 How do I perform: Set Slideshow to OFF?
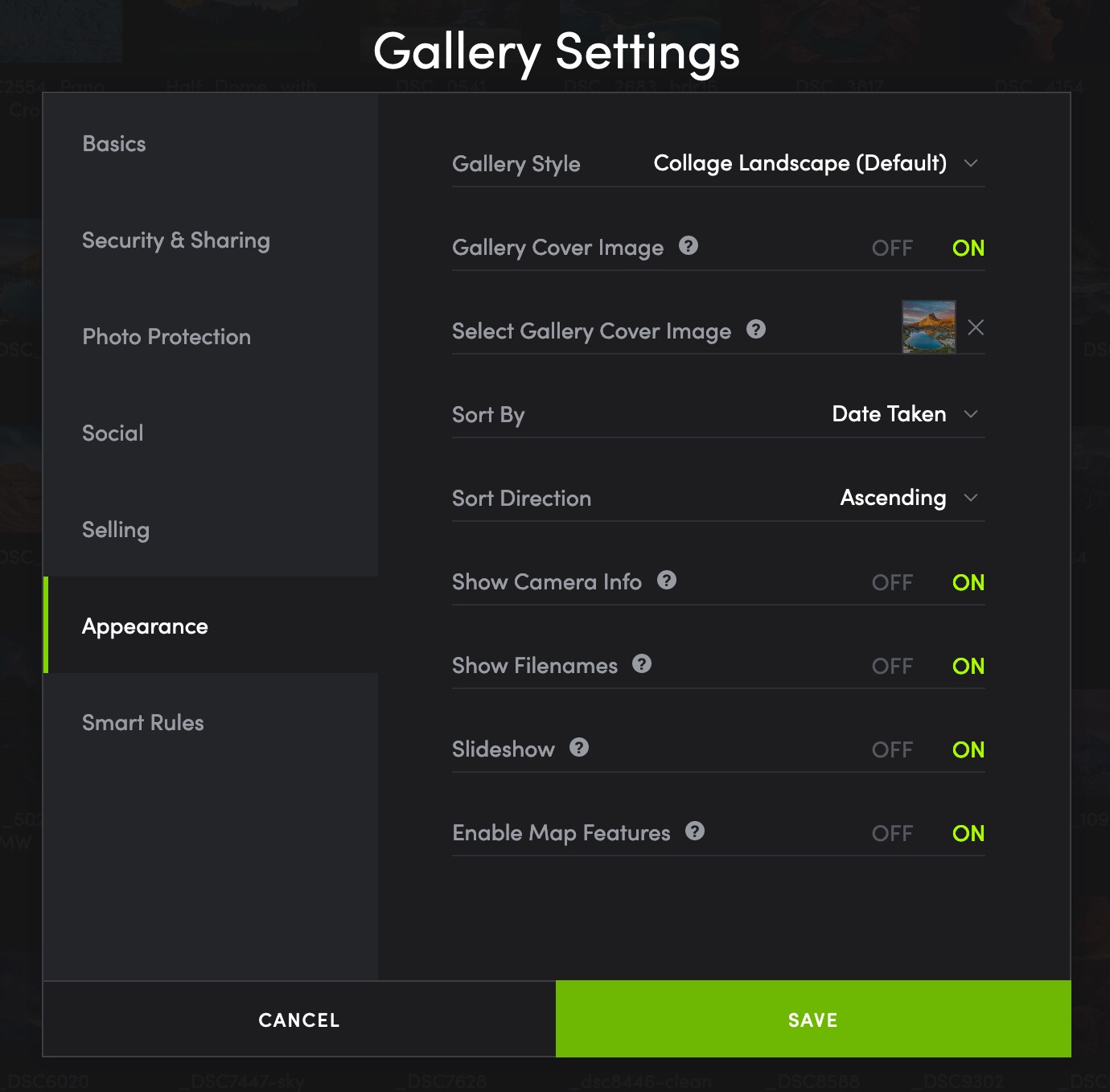tap(892, 749)
